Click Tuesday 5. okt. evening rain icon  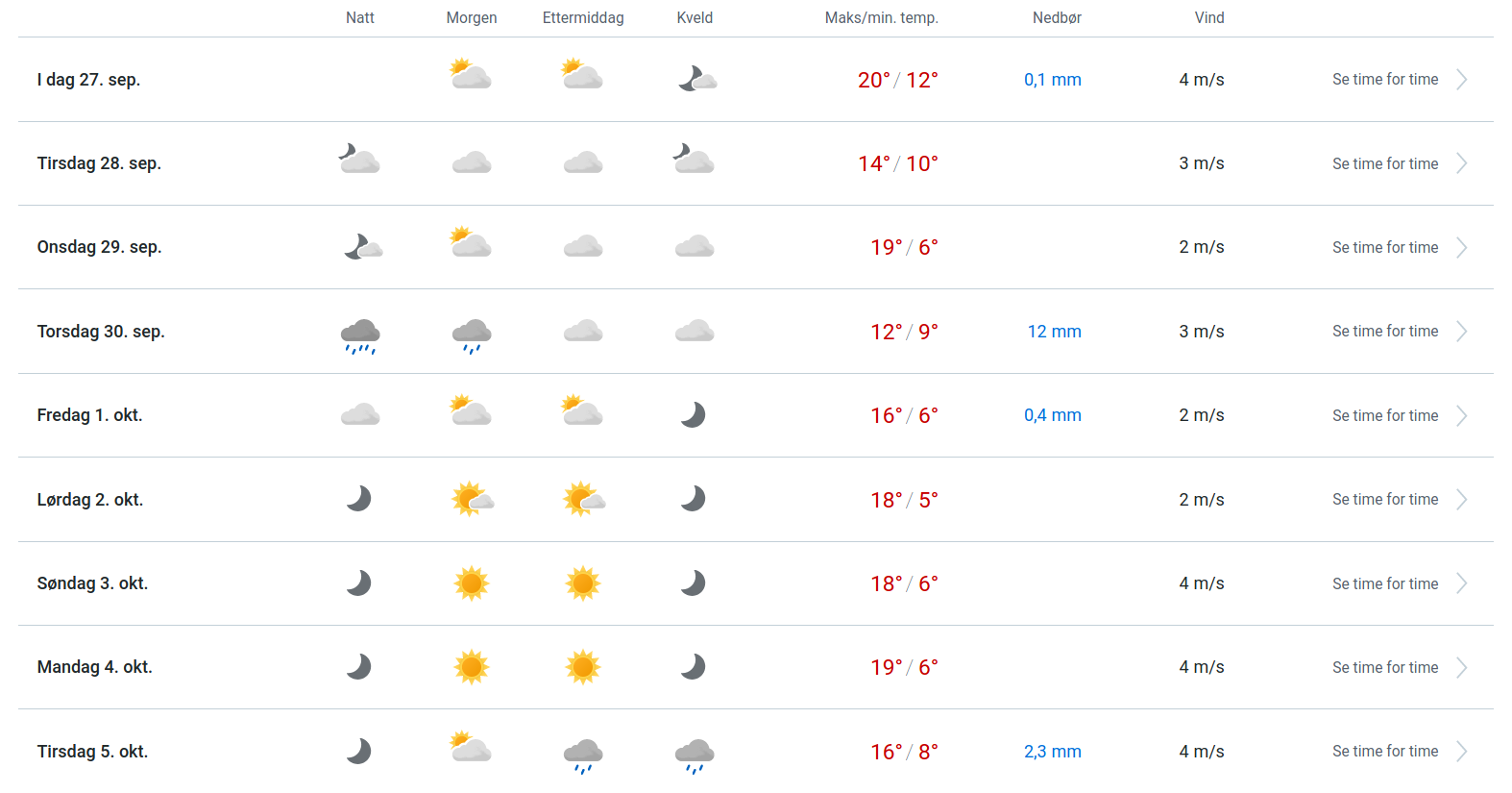pyautogui.click(x=695, y=755)
